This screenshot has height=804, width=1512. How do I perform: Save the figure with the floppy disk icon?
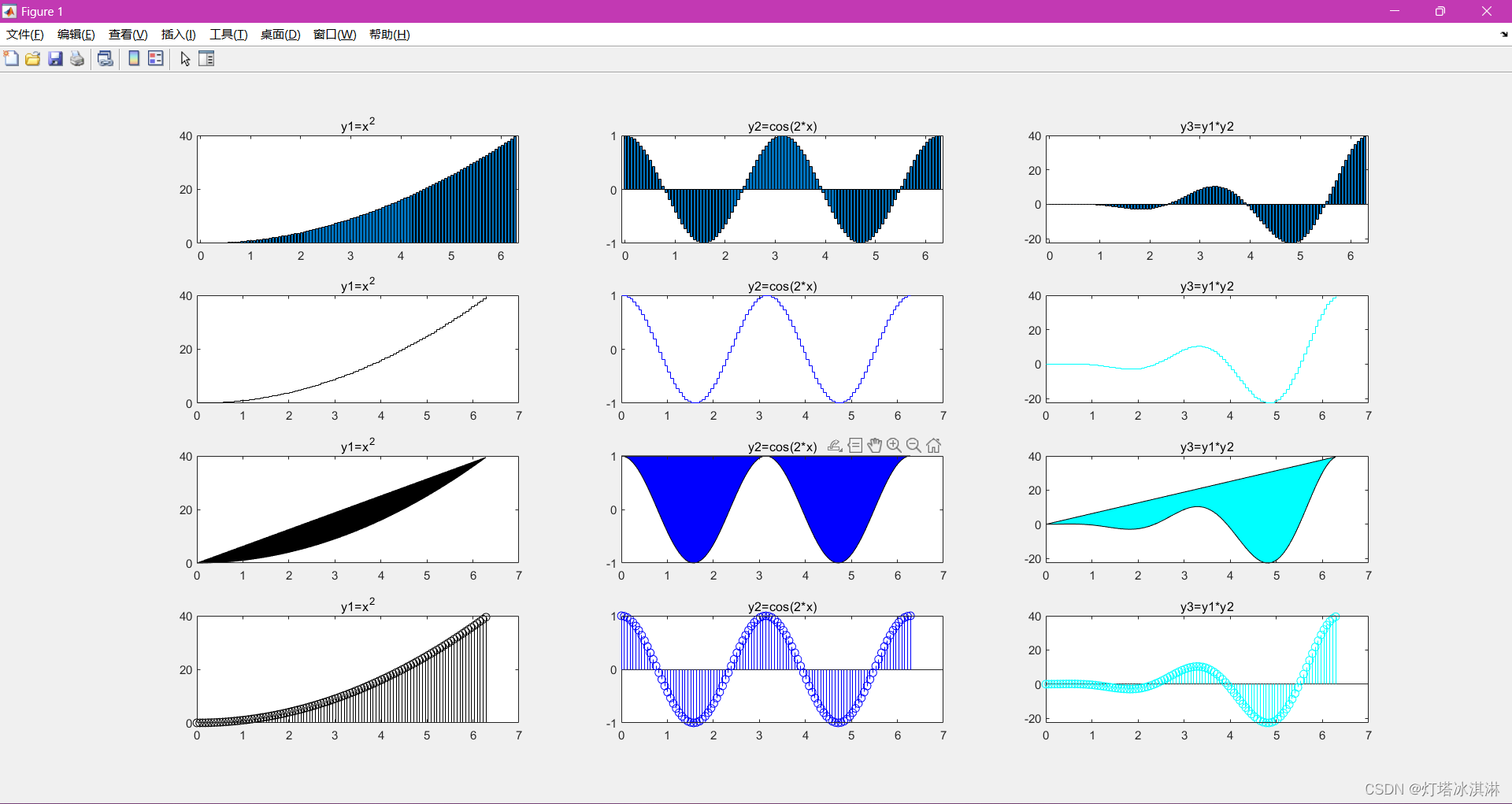(55, 58)
